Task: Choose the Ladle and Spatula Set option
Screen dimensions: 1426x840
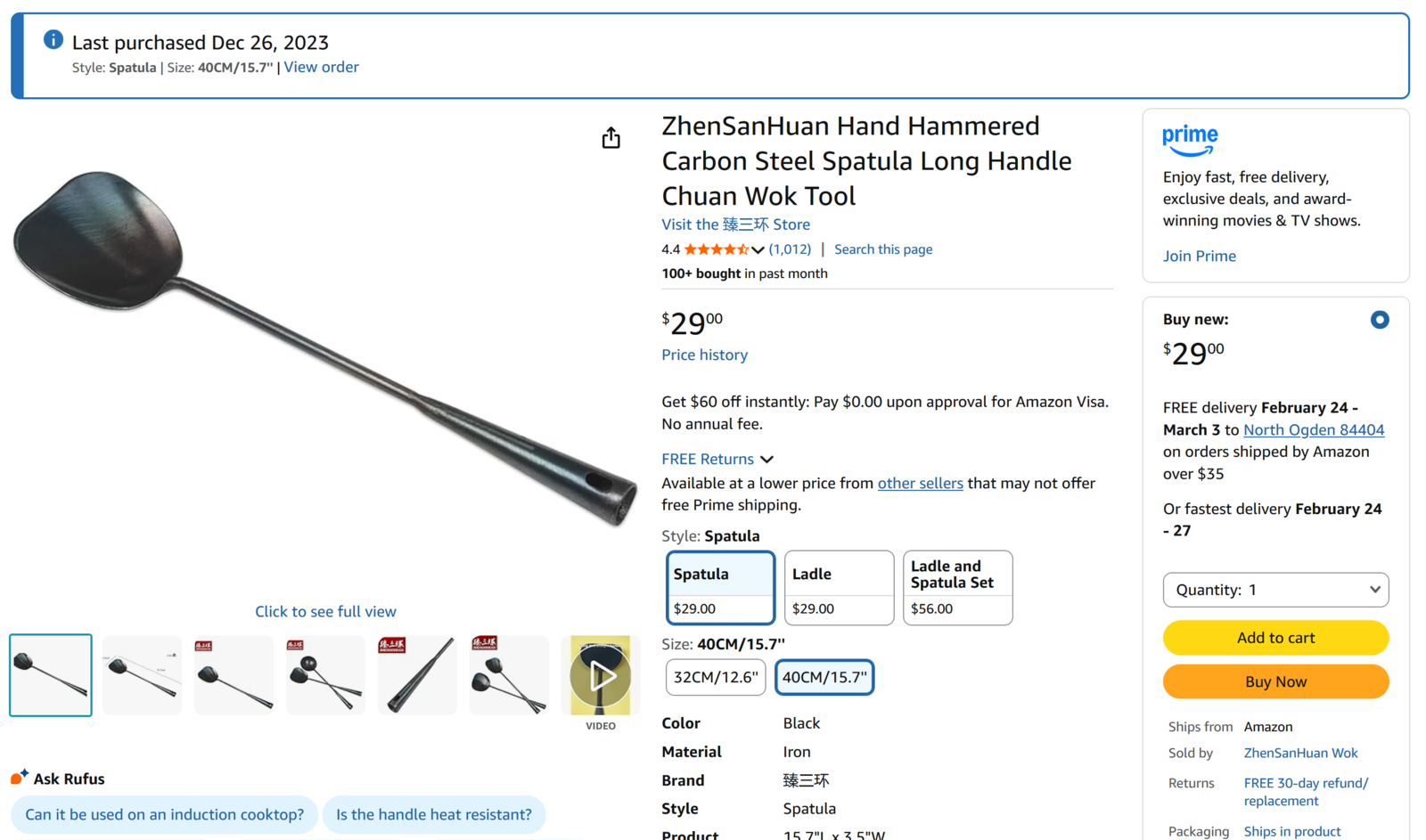Action: pyautogui.click(x=957, y=588)
